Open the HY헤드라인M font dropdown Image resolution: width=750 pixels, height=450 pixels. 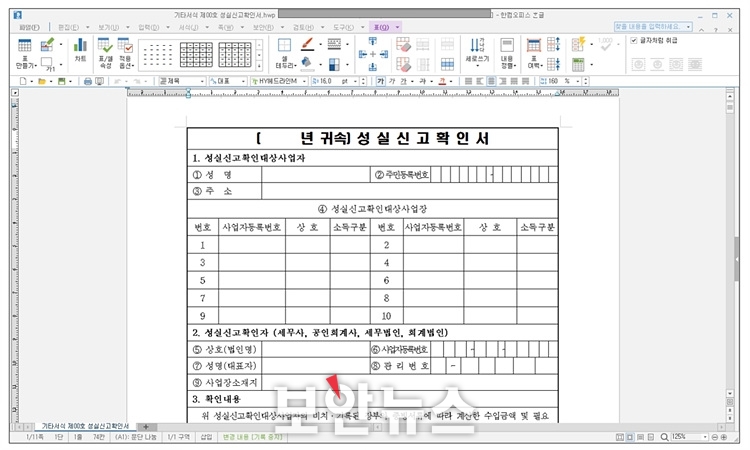[279, 81]
